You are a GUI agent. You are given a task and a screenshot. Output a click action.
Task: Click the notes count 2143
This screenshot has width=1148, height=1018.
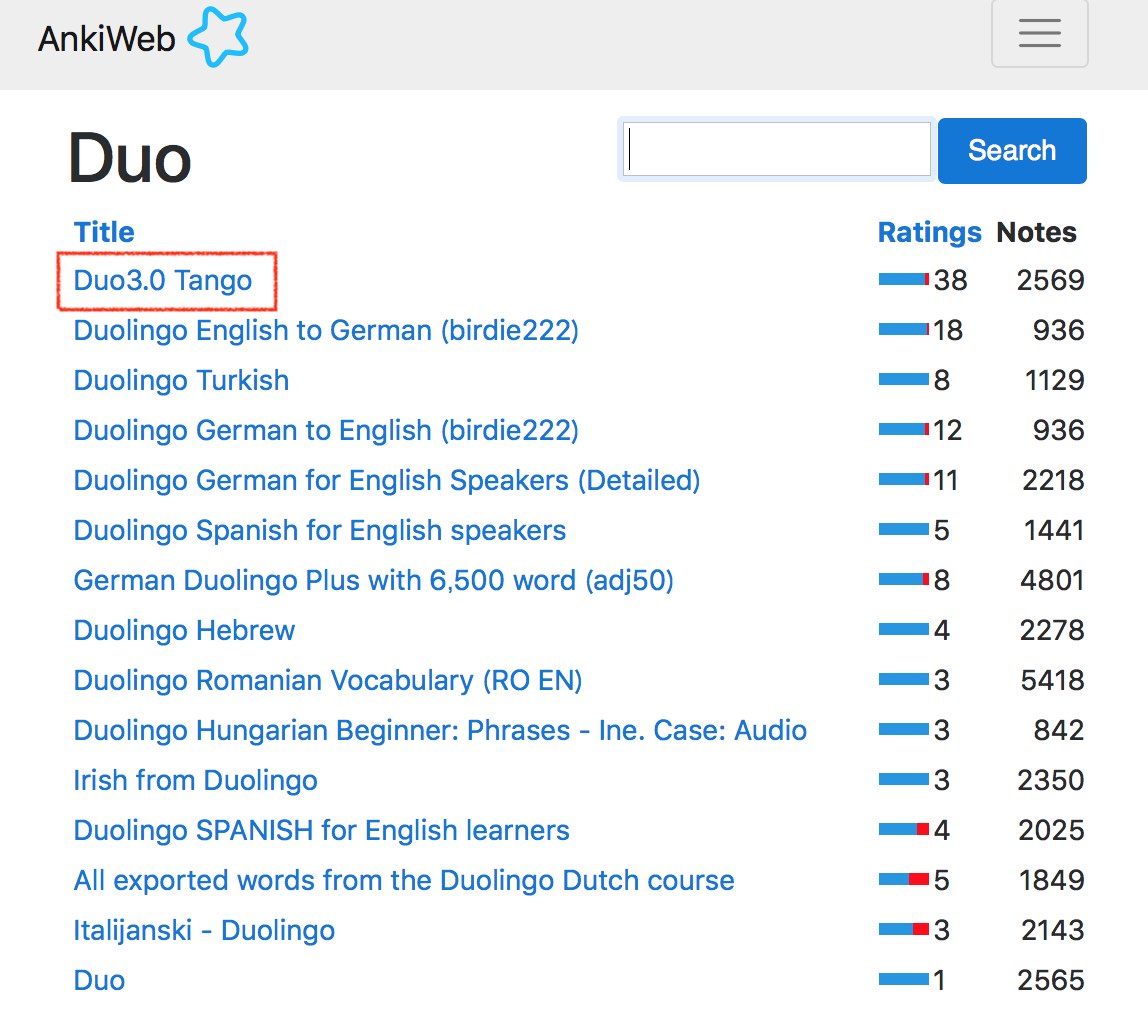click(x=1052, y=930)
